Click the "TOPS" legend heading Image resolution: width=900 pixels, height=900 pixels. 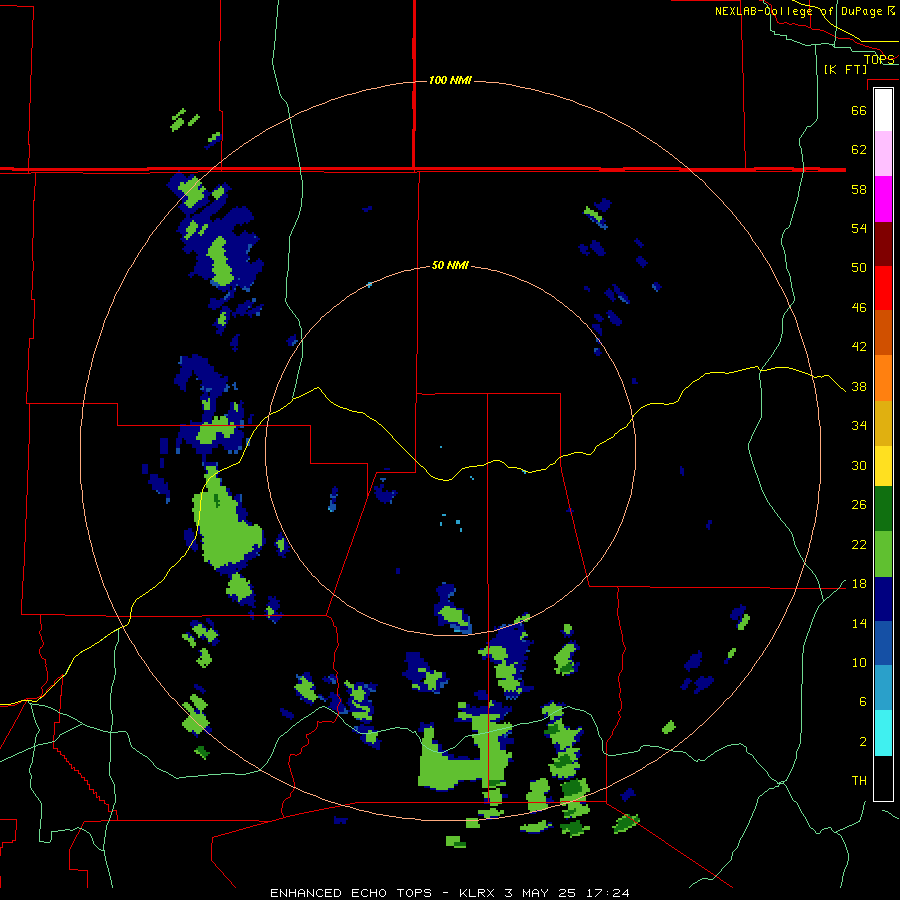click(x=879, y=60)
